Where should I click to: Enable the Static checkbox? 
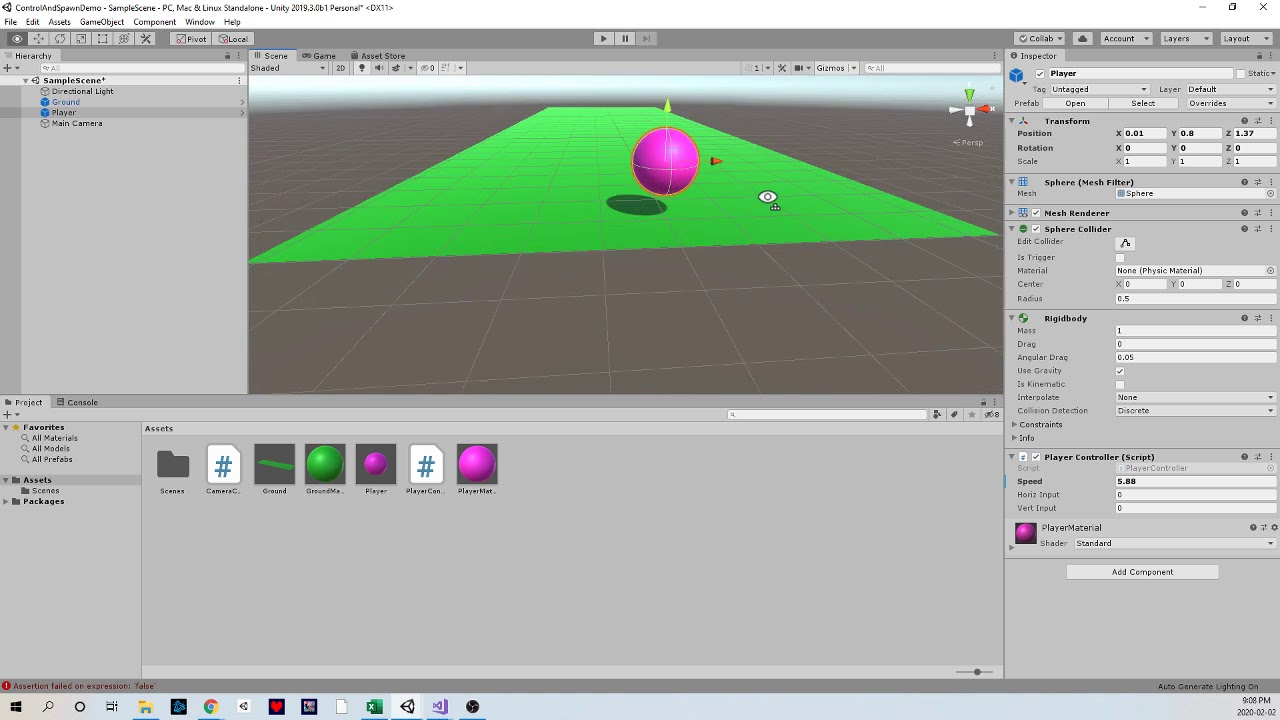1241,74
